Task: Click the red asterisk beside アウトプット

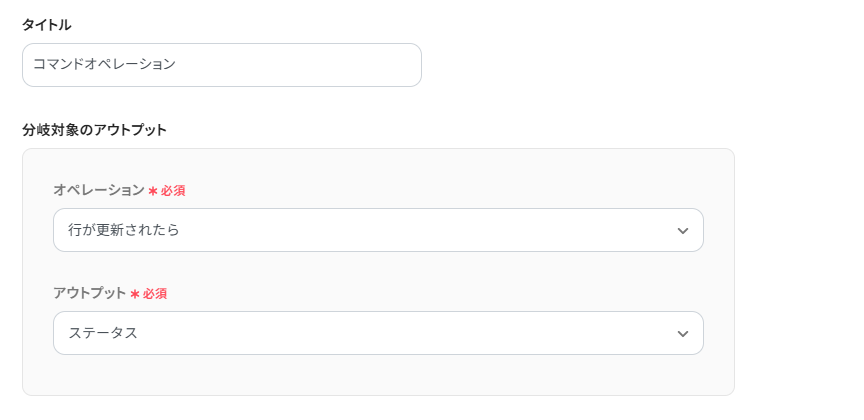Action: tap(135, 294)
